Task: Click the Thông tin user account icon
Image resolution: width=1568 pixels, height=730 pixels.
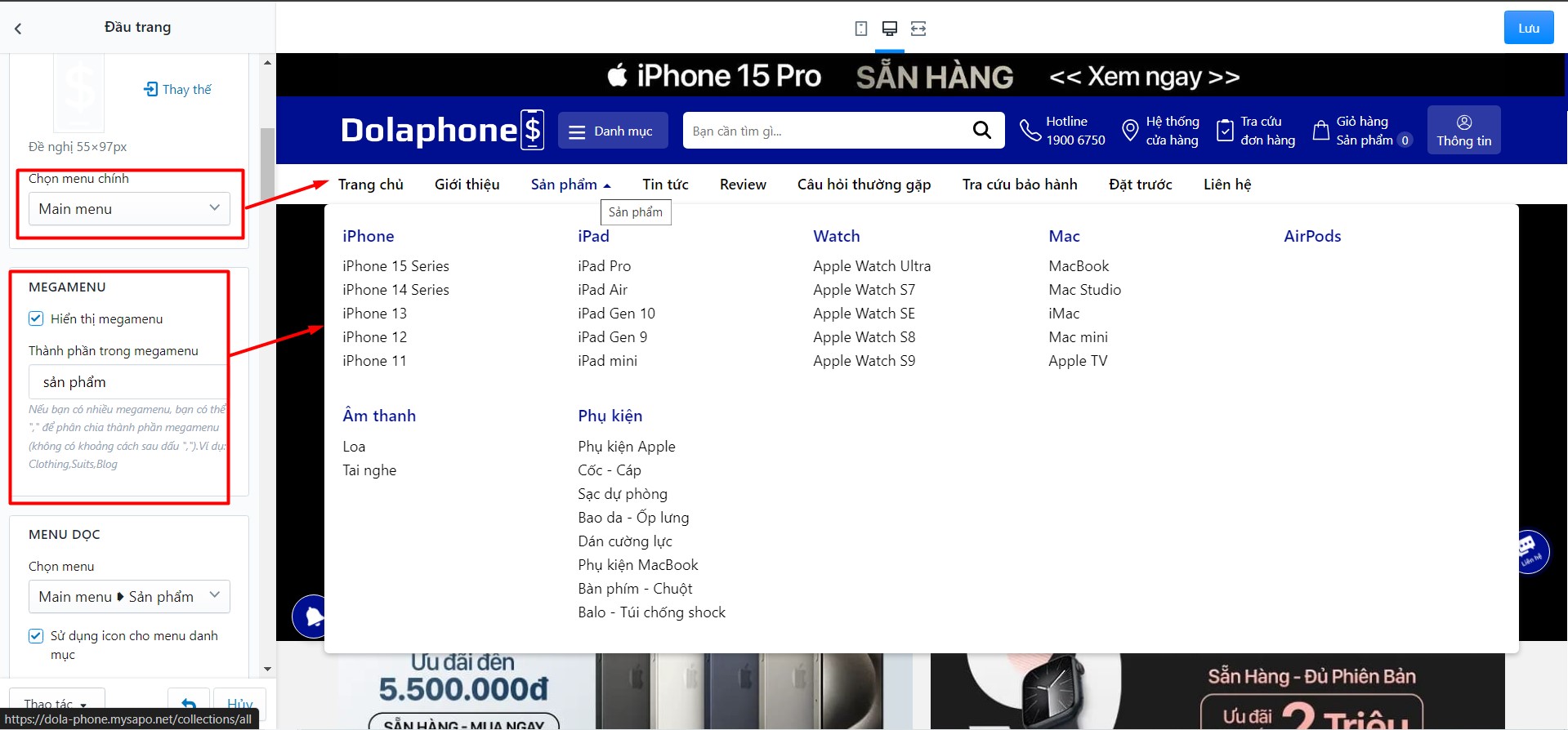Action: 1464,122
